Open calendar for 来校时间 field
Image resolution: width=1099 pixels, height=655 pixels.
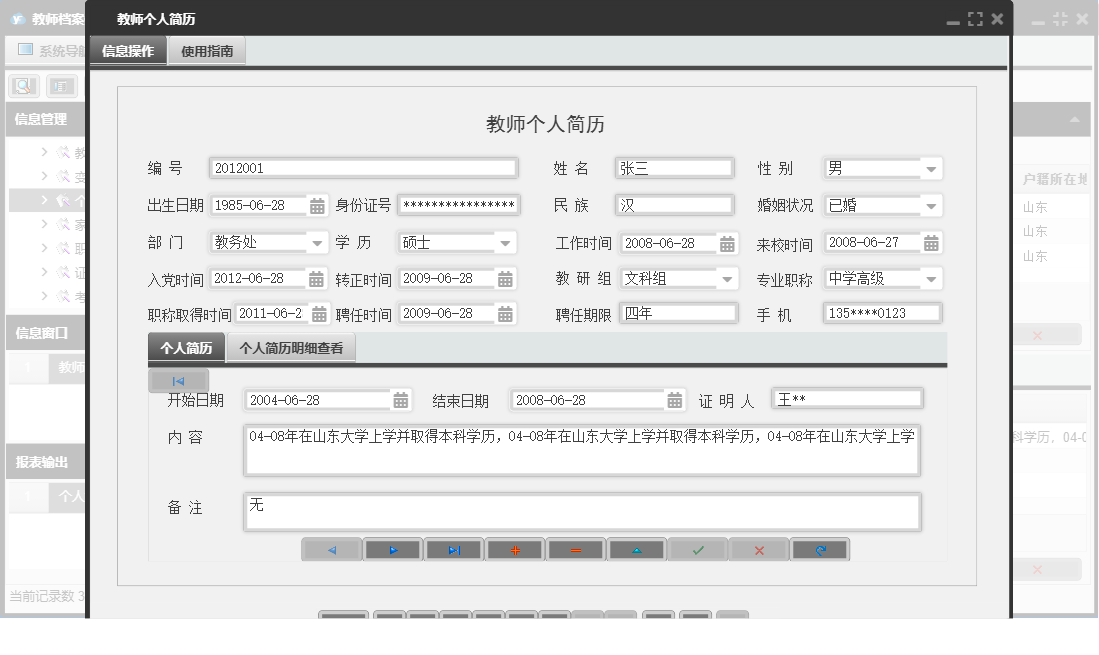[931, 243]
